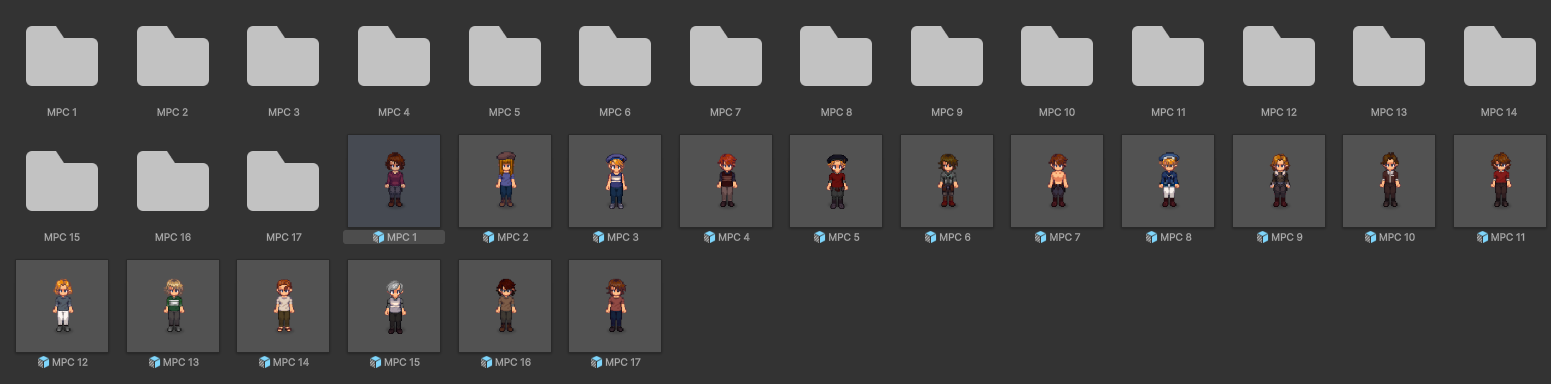Open the MPC 1 folder

click(x=62, y=56)
